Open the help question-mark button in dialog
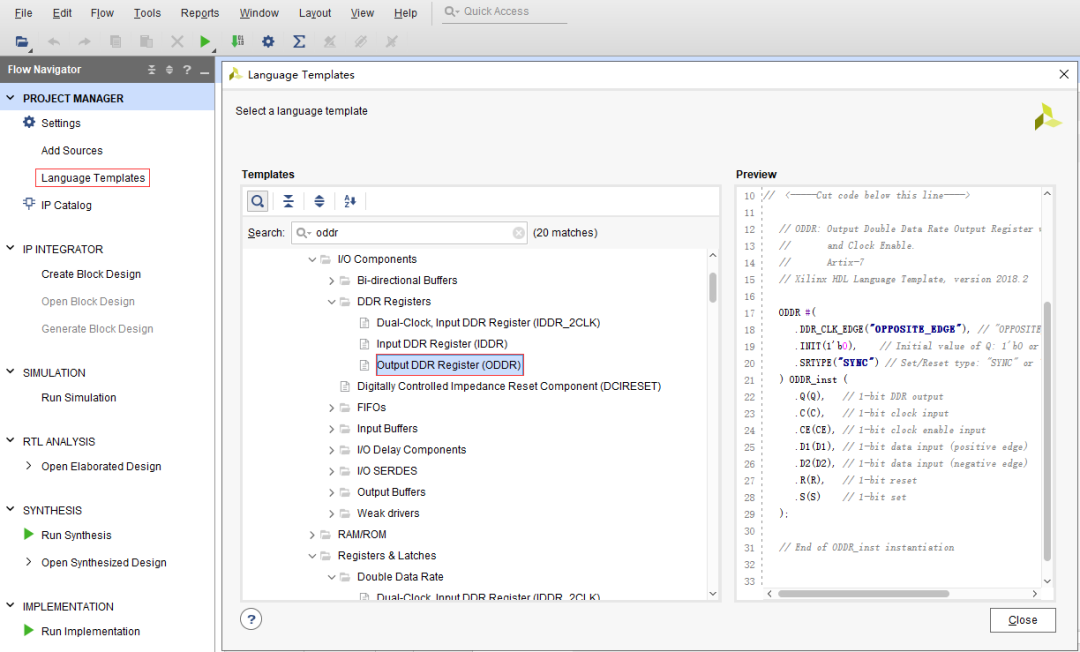 pos(251,619)
